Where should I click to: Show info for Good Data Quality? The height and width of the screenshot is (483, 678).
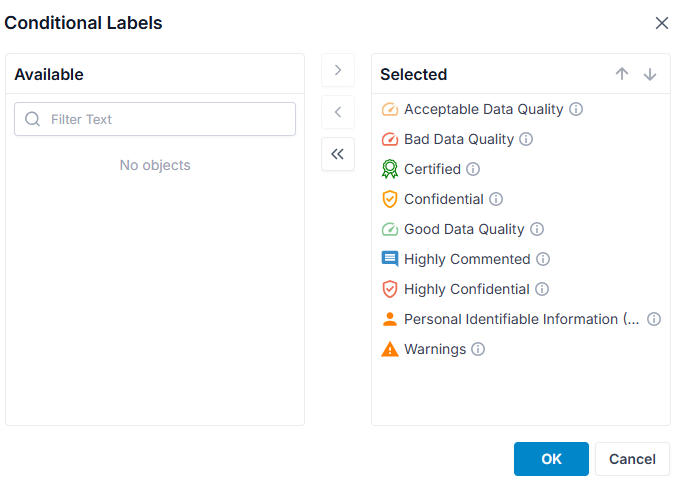click(x=537, y=229)
